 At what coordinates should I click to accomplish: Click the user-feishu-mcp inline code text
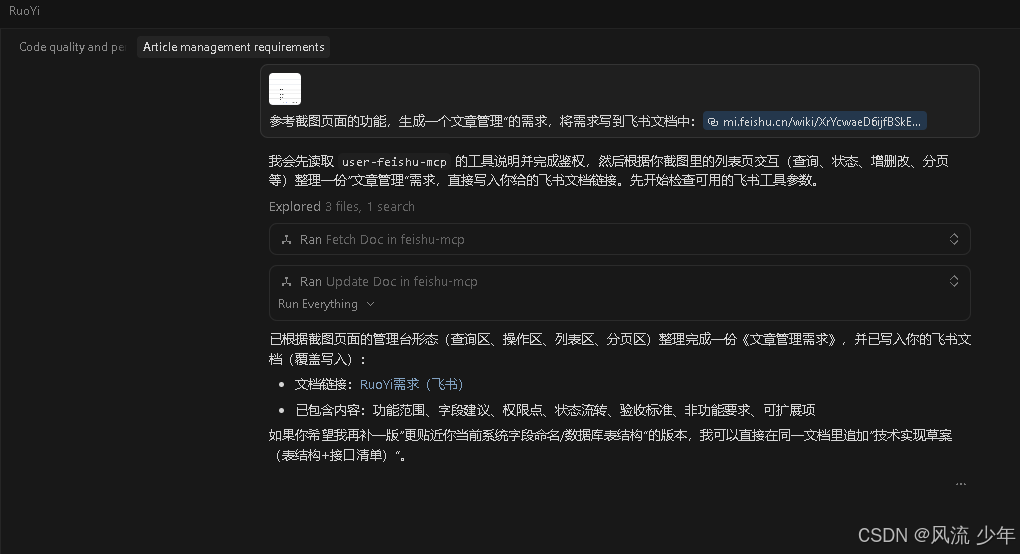click(x=394, y=162)
